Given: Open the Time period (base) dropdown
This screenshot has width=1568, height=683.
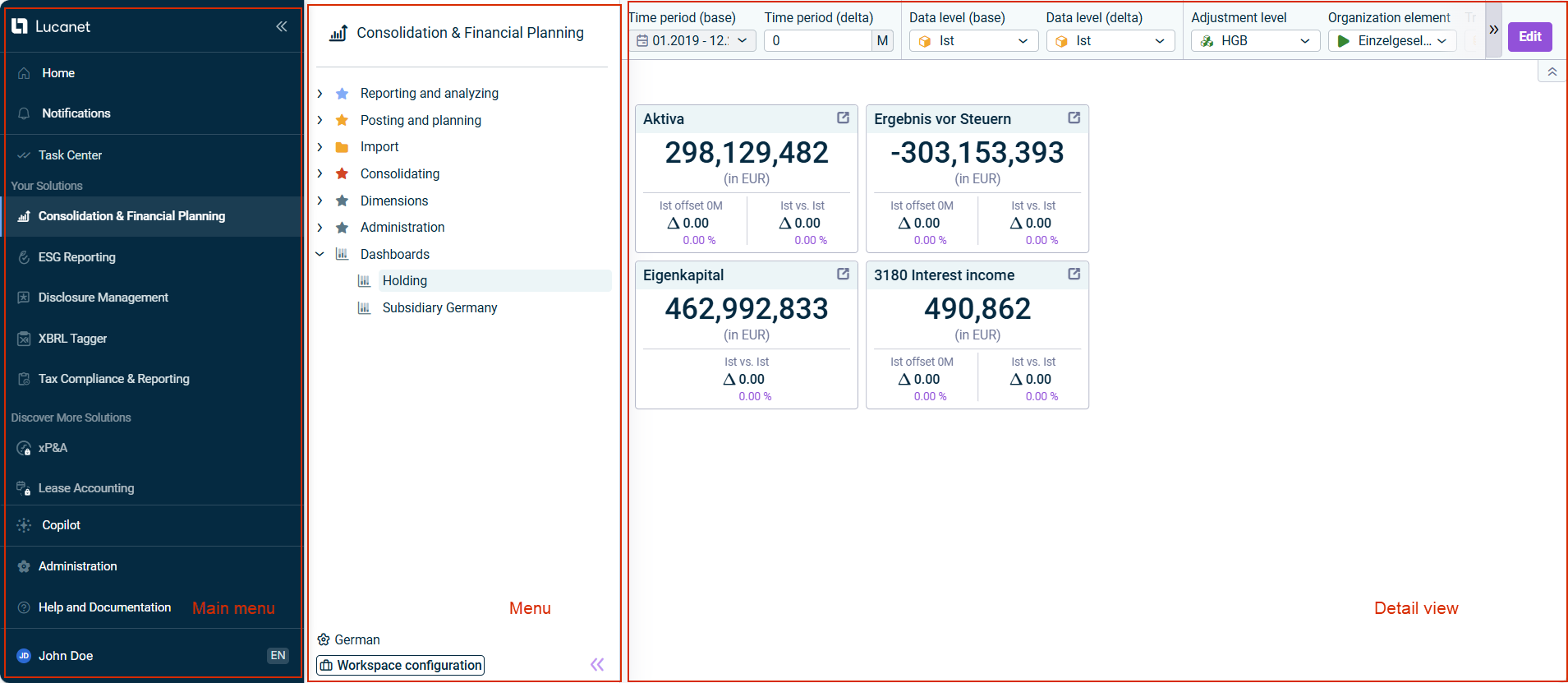Looking at the screenshot, I should click(694, 40).
